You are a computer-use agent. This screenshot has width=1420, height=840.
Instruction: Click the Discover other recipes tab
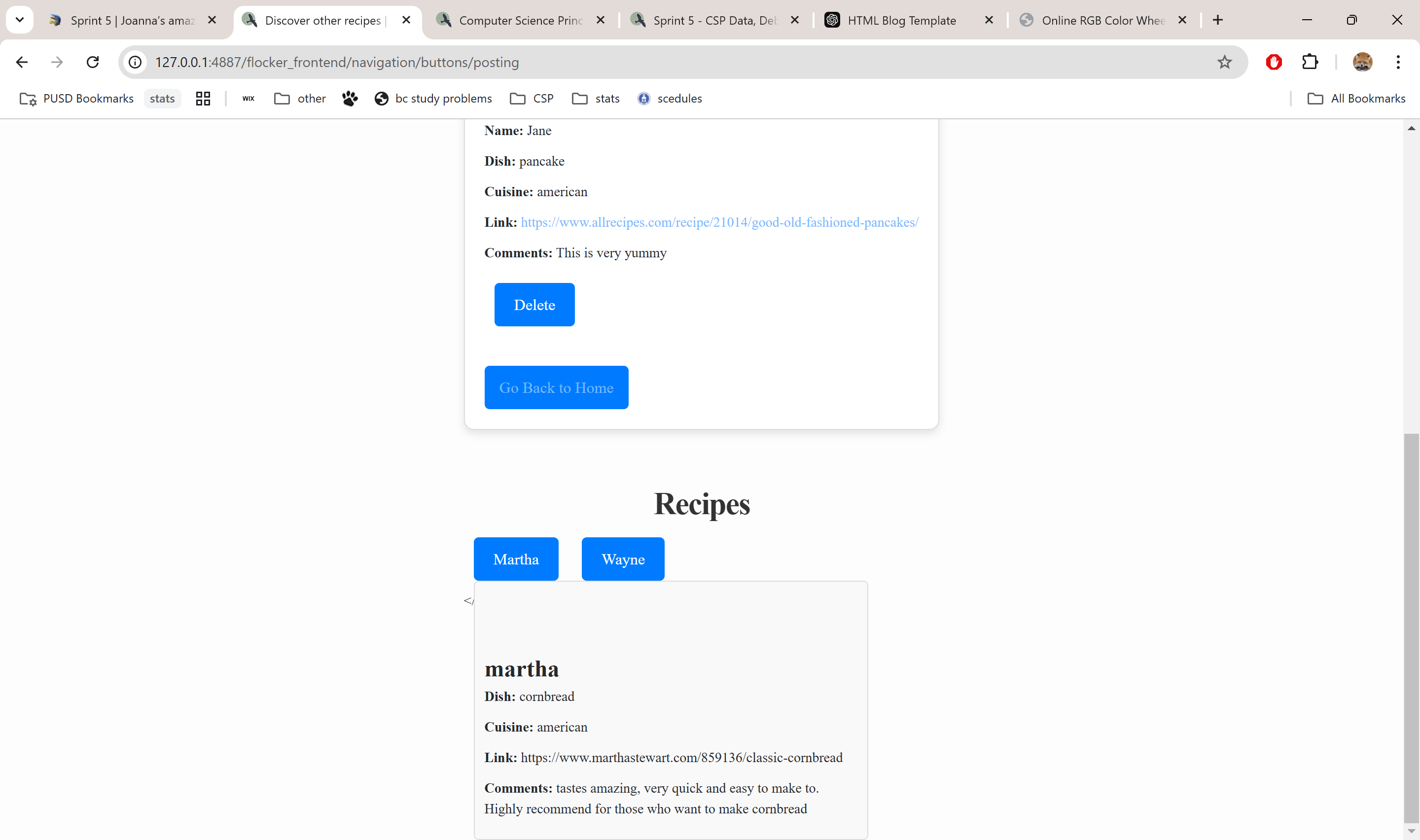[322, 20]
